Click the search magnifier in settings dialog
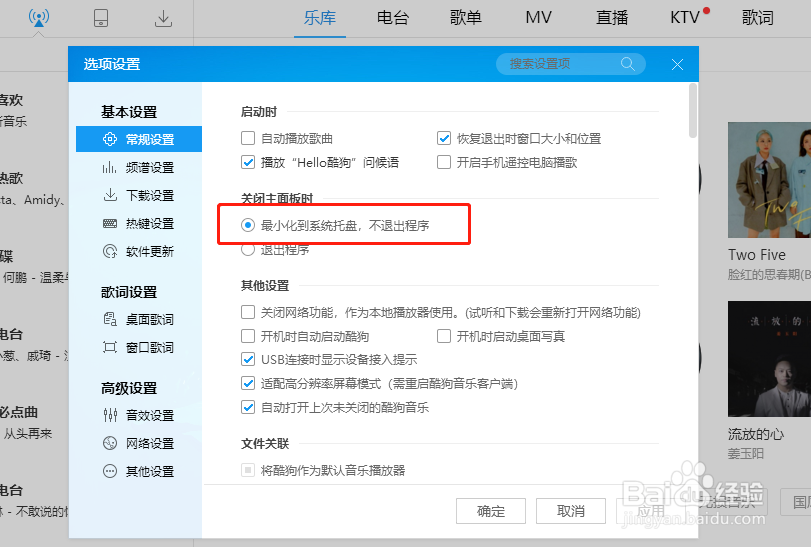This screenshot has height=547, width=811. point(628,64)
